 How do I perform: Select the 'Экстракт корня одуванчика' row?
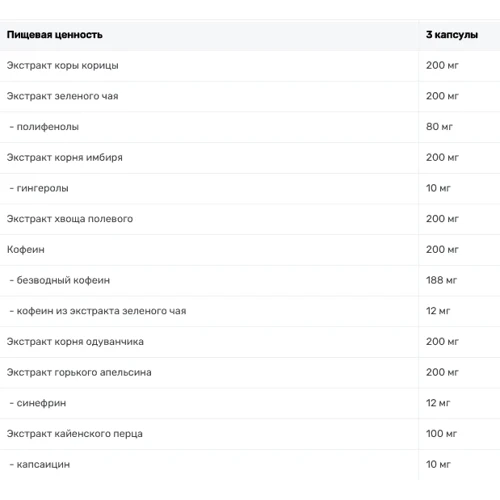(x=250, y=342)
